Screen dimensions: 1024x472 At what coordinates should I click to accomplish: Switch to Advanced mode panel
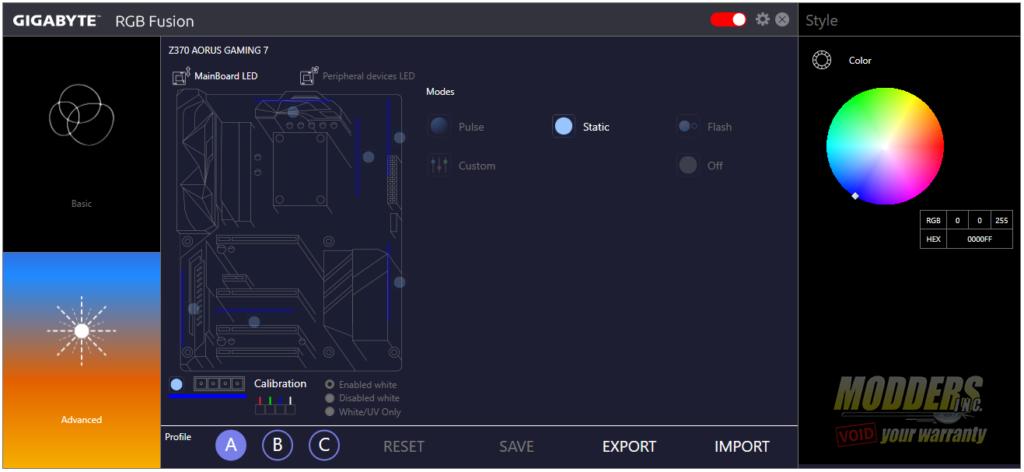point(82,360)
